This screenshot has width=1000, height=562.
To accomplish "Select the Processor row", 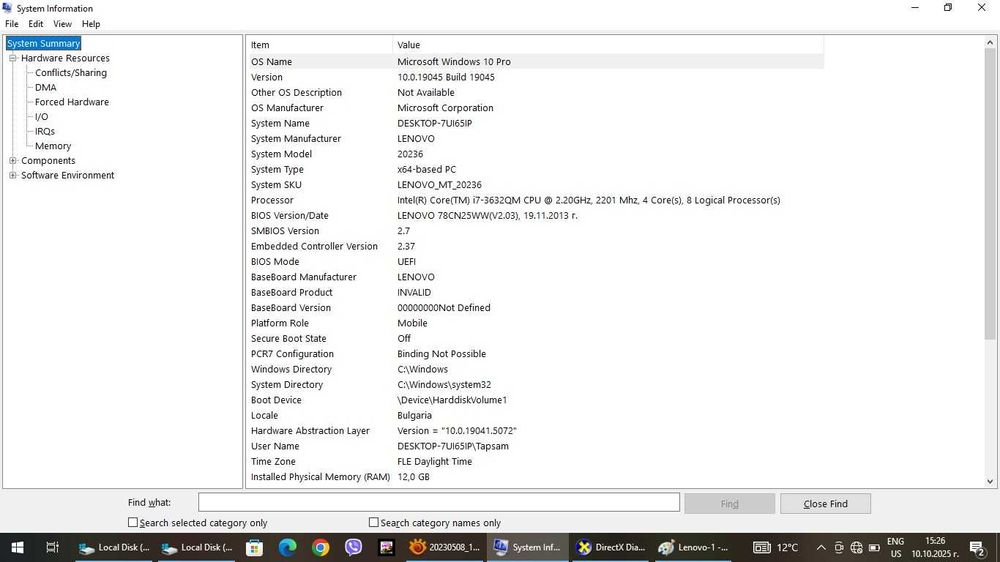I will point(535,200).
